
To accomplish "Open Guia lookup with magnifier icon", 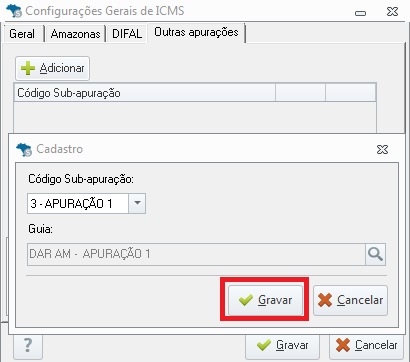I will point(375,254).
